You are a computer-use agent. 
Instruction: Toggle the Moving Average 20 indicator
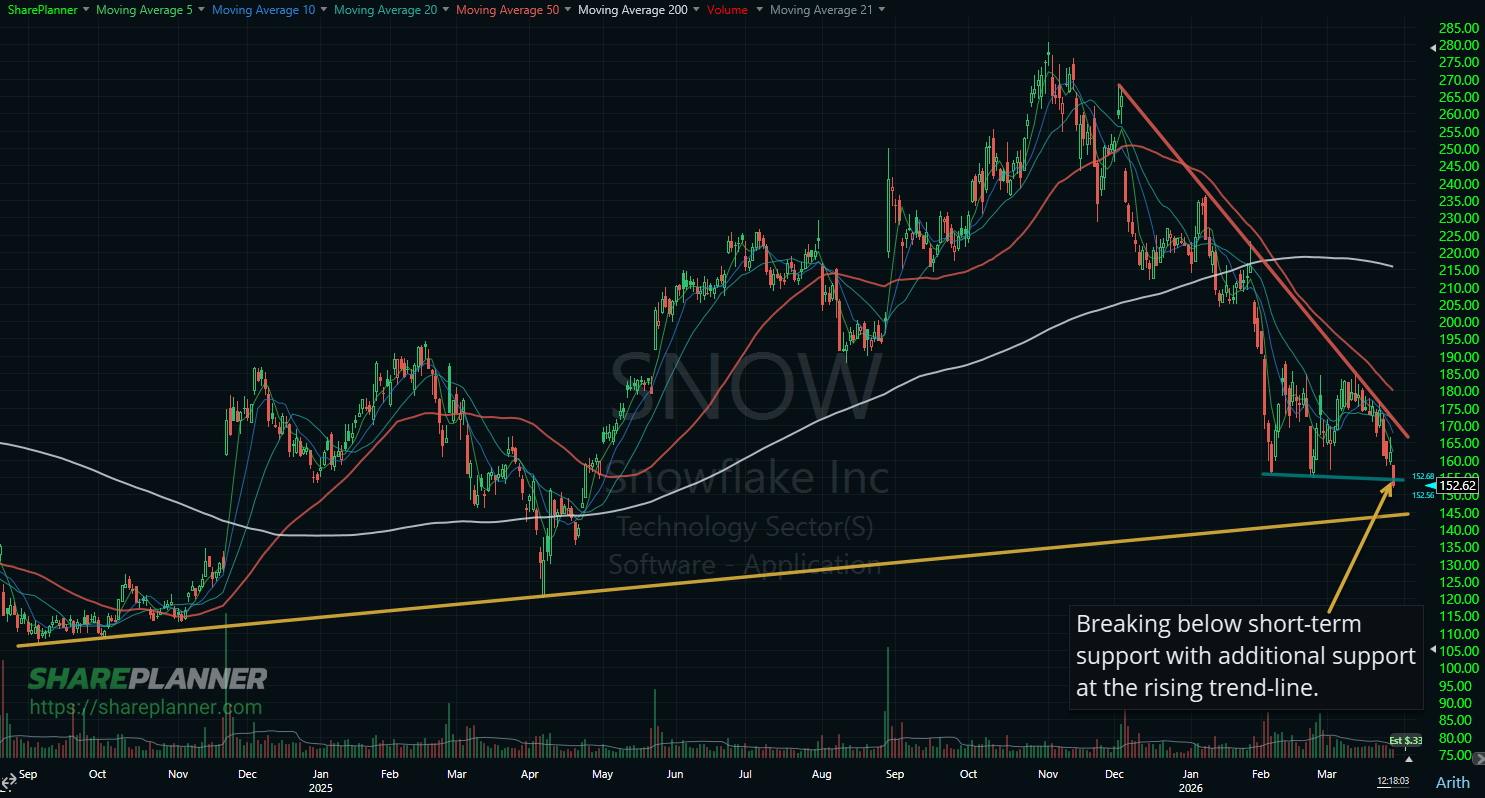point(385,10)
